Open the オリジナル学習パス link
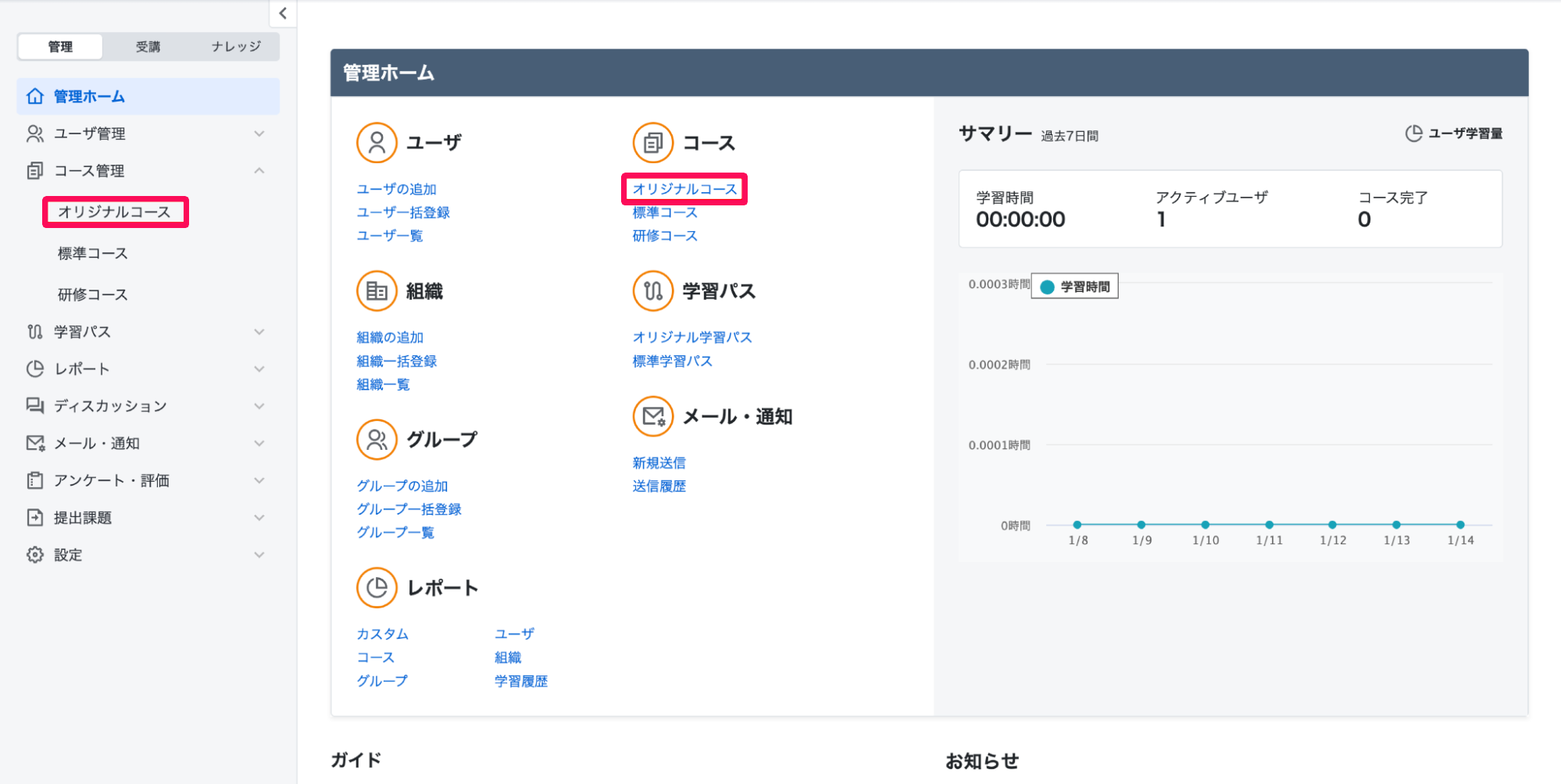The height and width of the screenshot is (784, 1561). (692, 337)
